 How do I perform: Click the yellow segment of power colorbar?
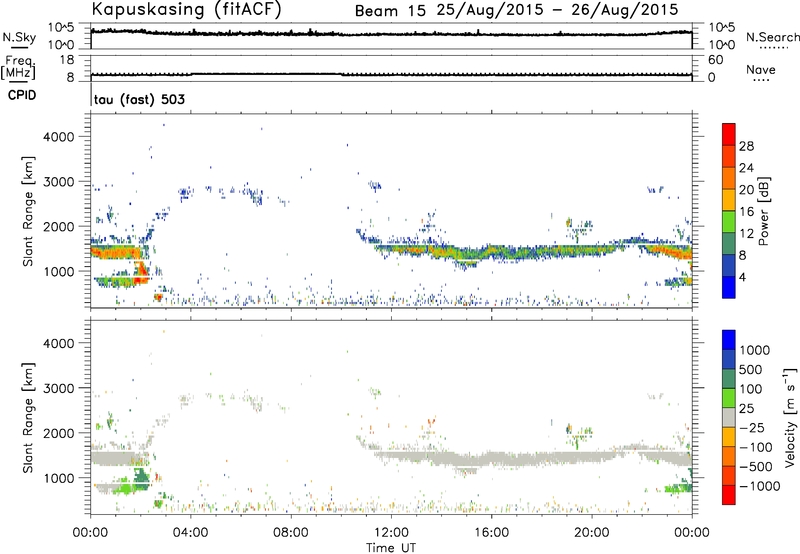click(x=729, y=200)
